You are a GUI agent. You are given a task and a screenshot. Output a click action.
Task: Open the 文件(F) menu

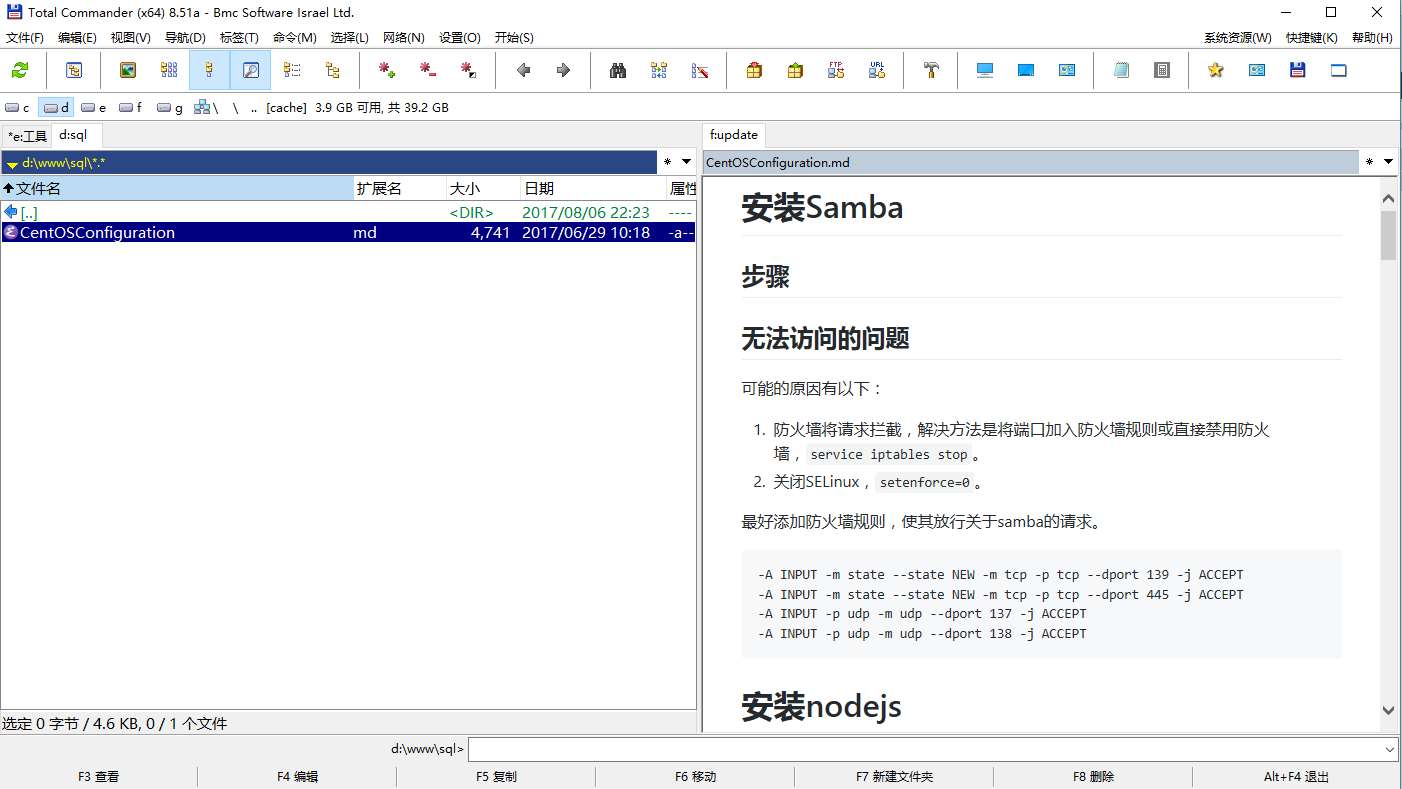coord(25,38)
